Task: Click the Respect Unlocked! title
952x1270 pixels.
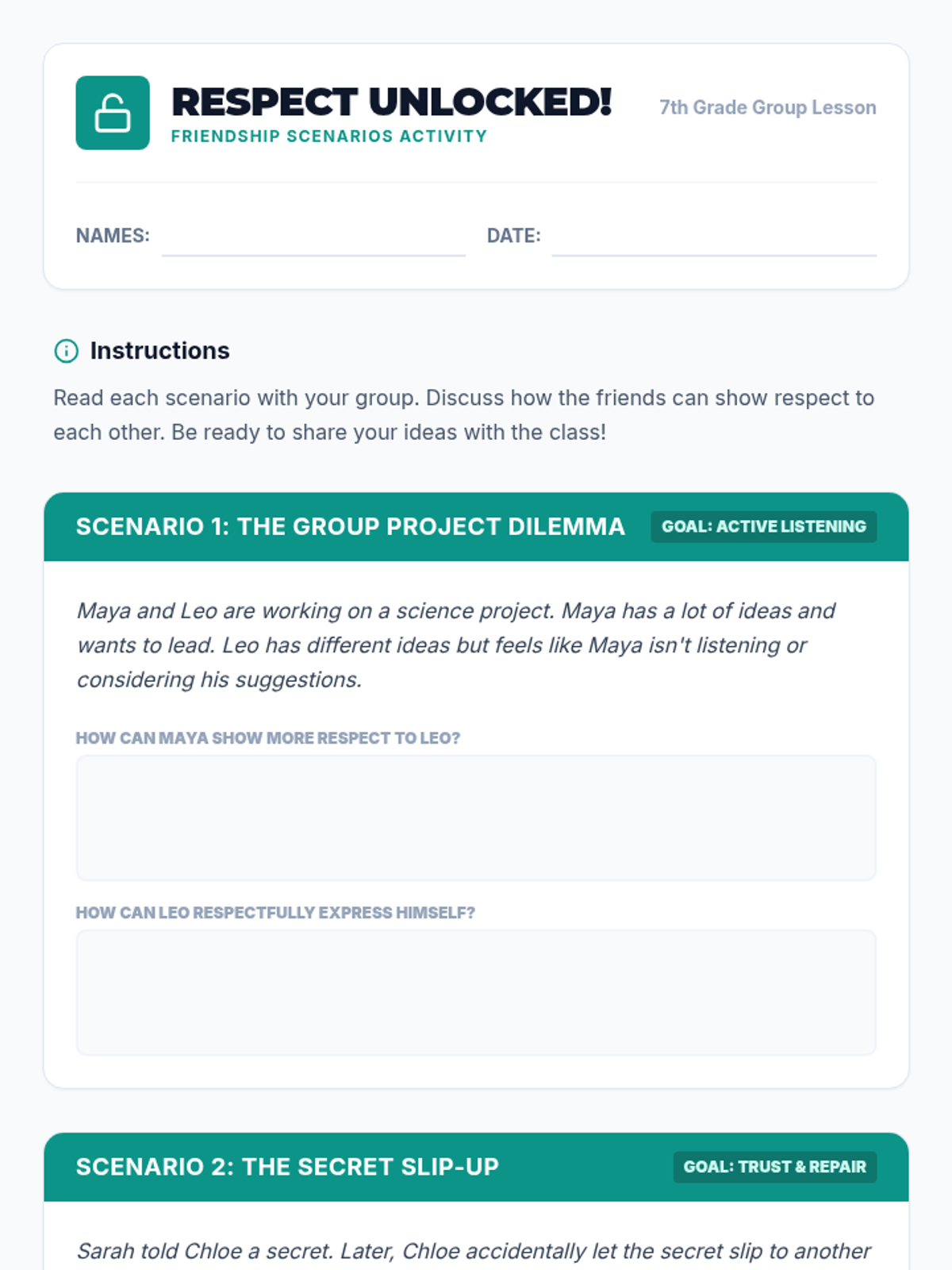Action: (391, 102)
